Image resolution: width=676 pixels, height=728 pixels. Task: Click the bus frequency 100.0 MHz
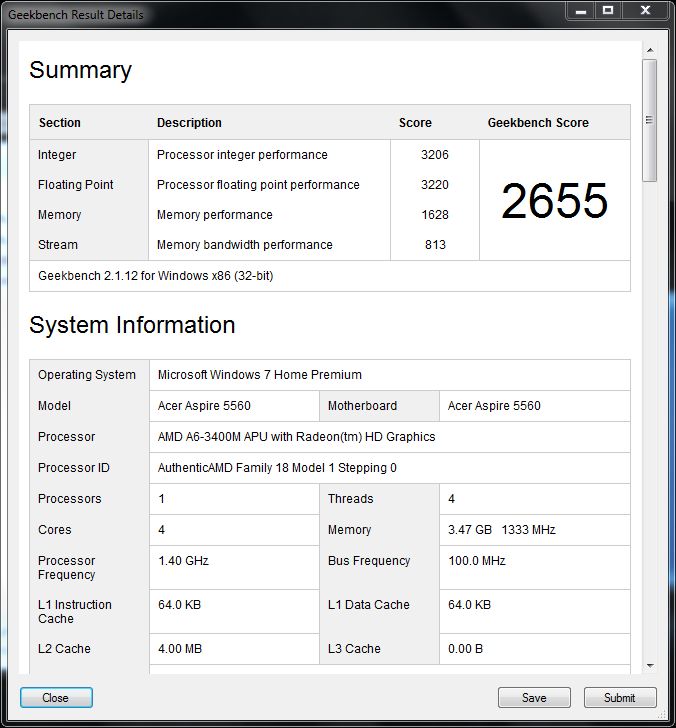point(477,561)
